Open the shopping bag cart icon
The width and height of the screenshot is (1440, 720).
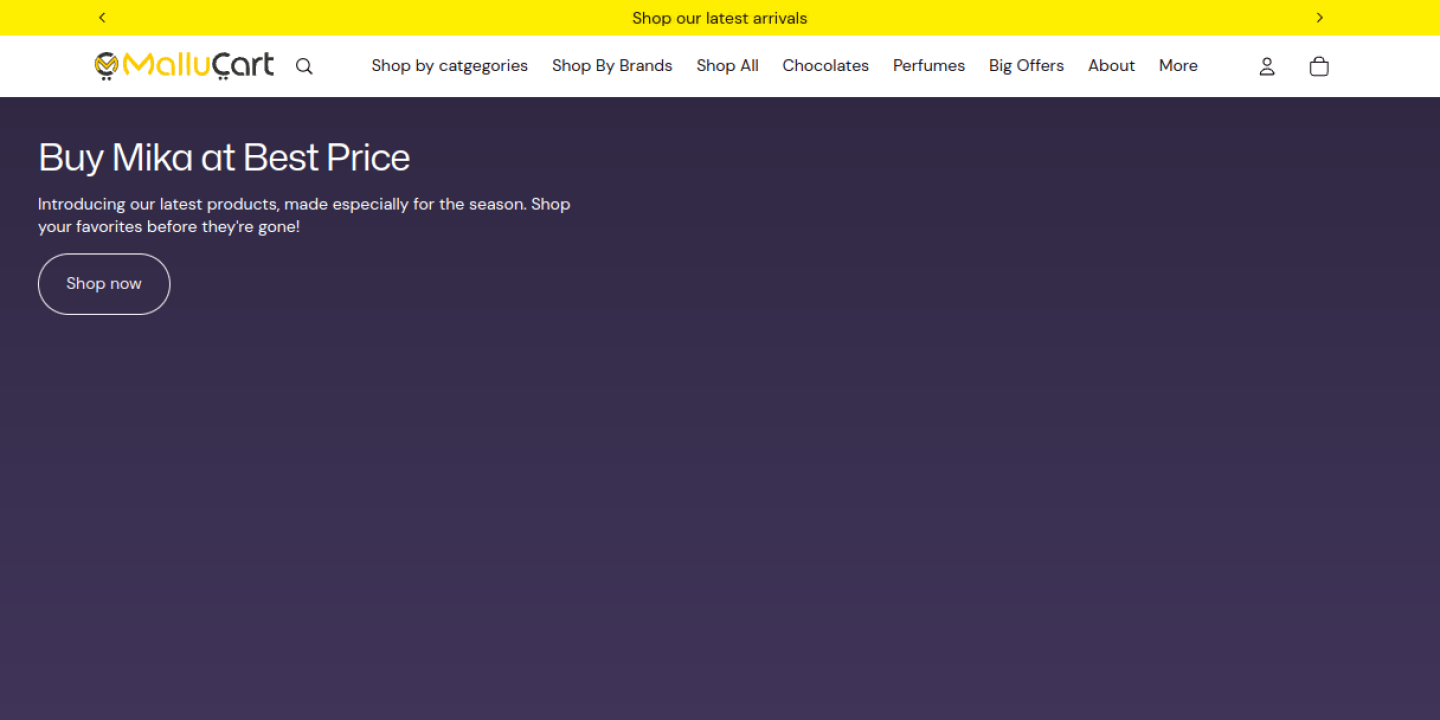[x=1319, y=66]
